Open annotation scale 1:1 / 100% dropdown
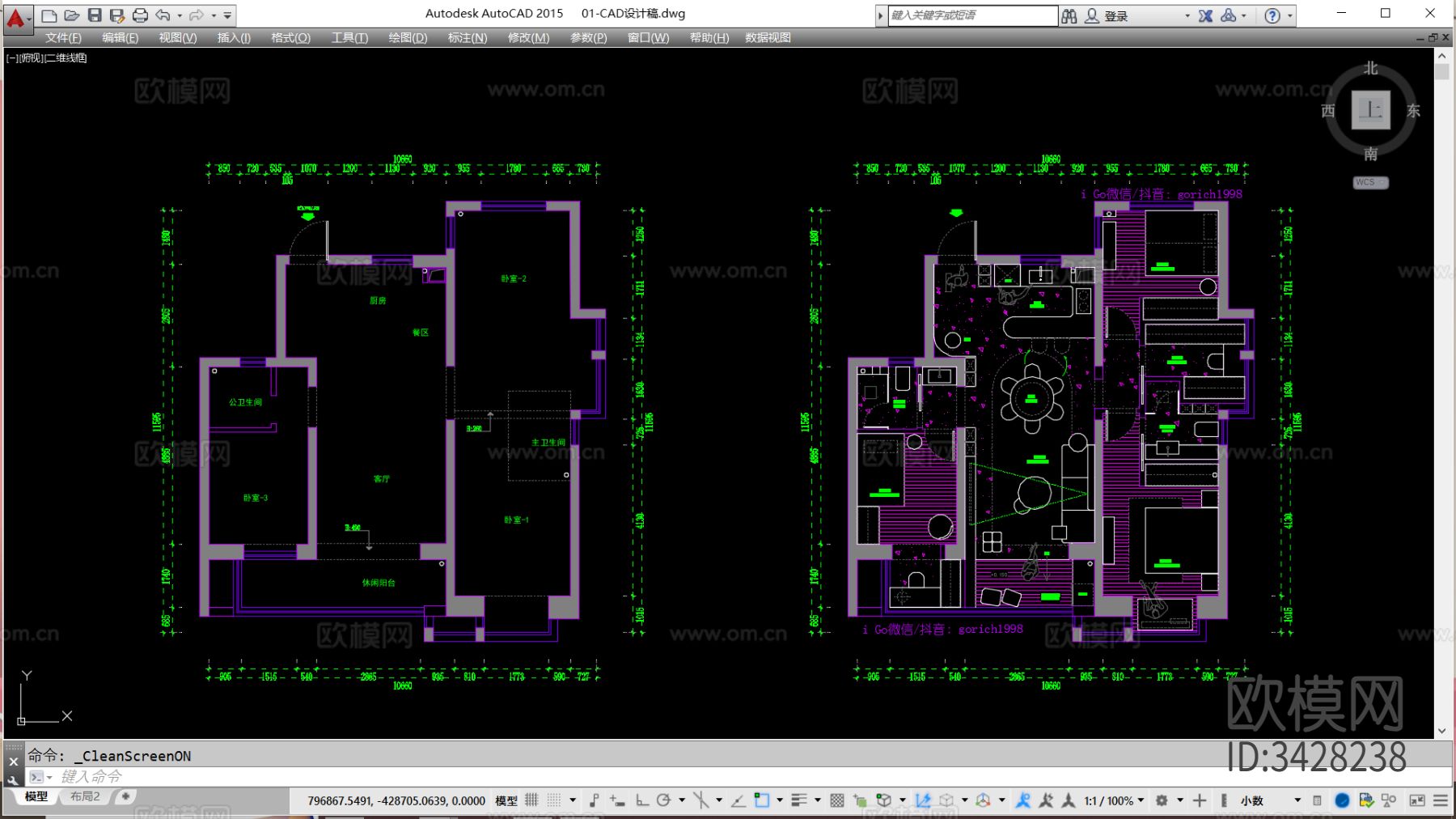This screenshot has width=1456, height=819. click(x=1115, y=800)
